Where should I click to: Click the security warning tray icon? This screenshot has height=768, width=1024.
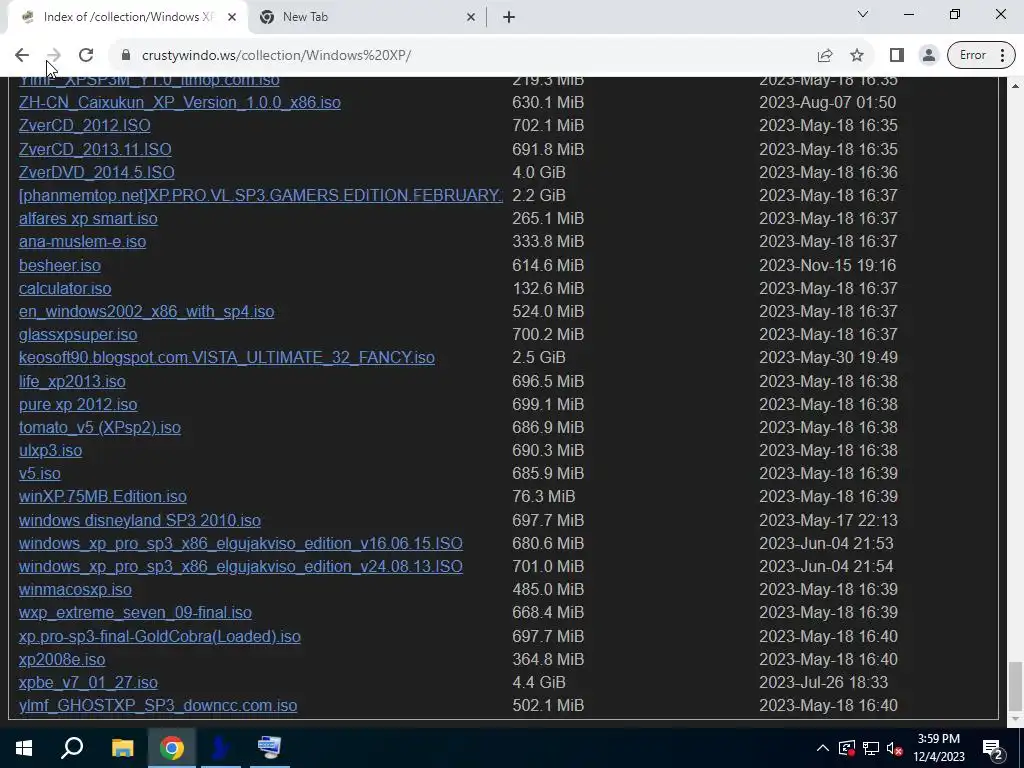846,748
